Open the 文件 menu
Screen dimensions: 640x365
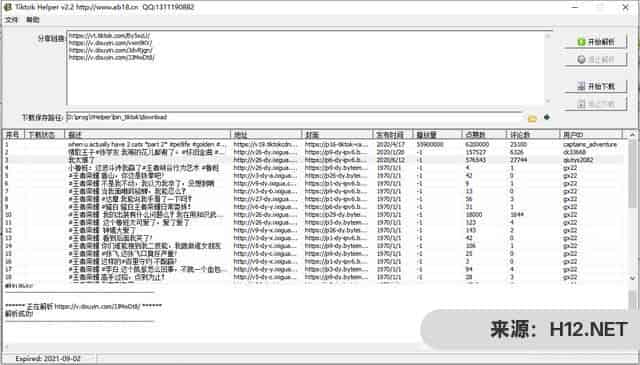(11, 20)
